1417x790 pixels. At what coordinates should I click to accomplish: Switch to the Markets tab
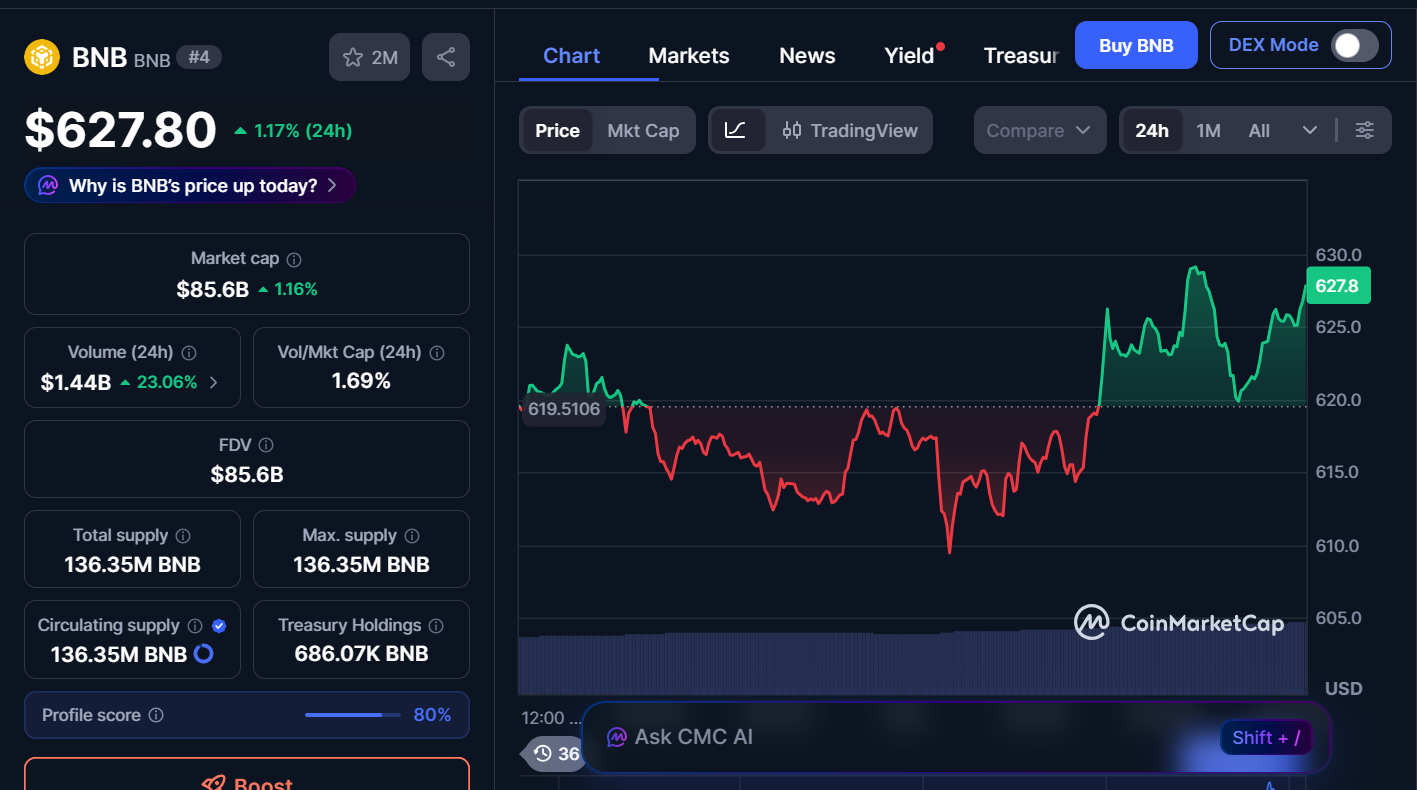pyautogui.click(x=689, y=55)
